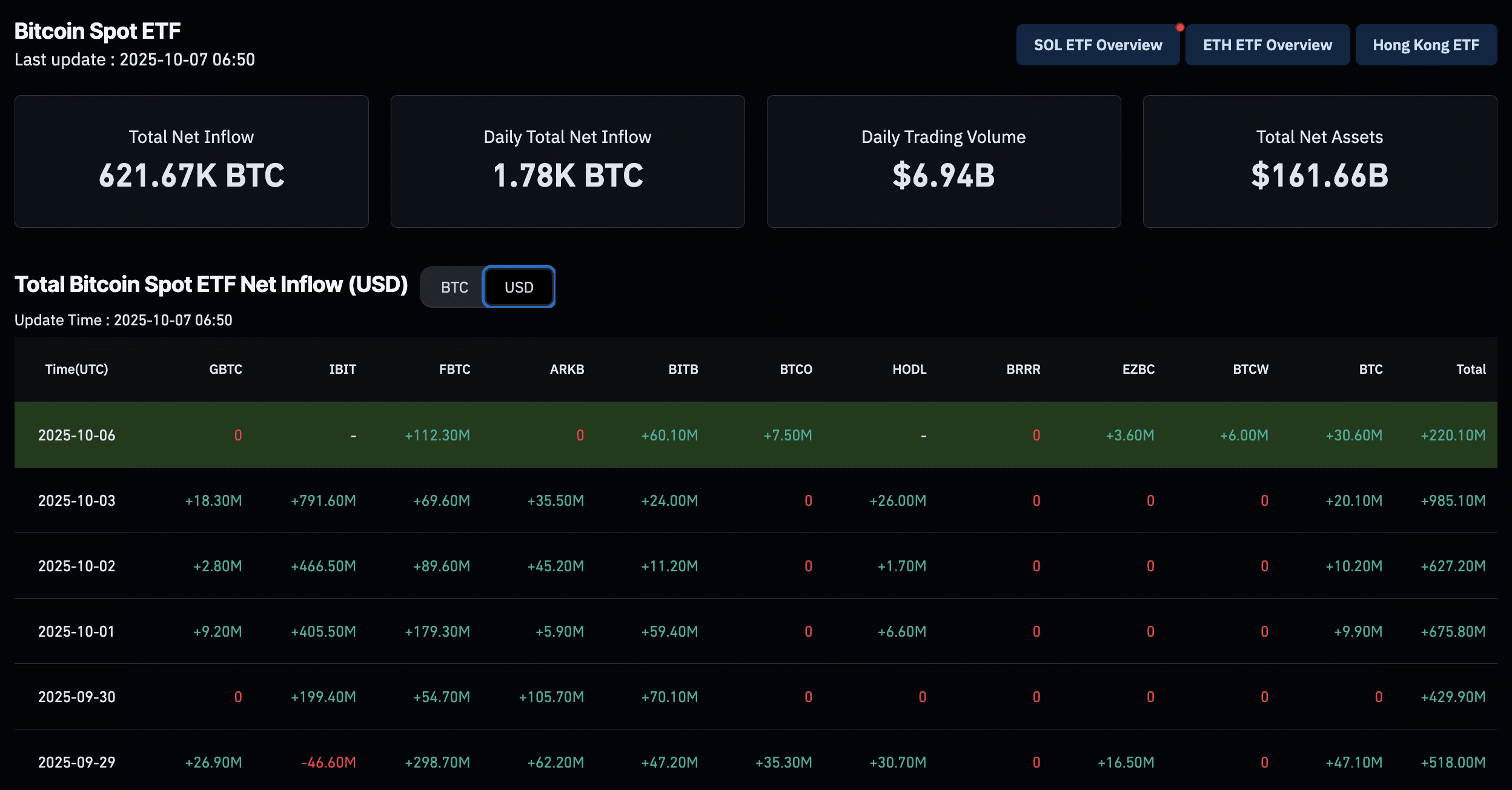
Task: Click the Total column header
Action: 1471,370
